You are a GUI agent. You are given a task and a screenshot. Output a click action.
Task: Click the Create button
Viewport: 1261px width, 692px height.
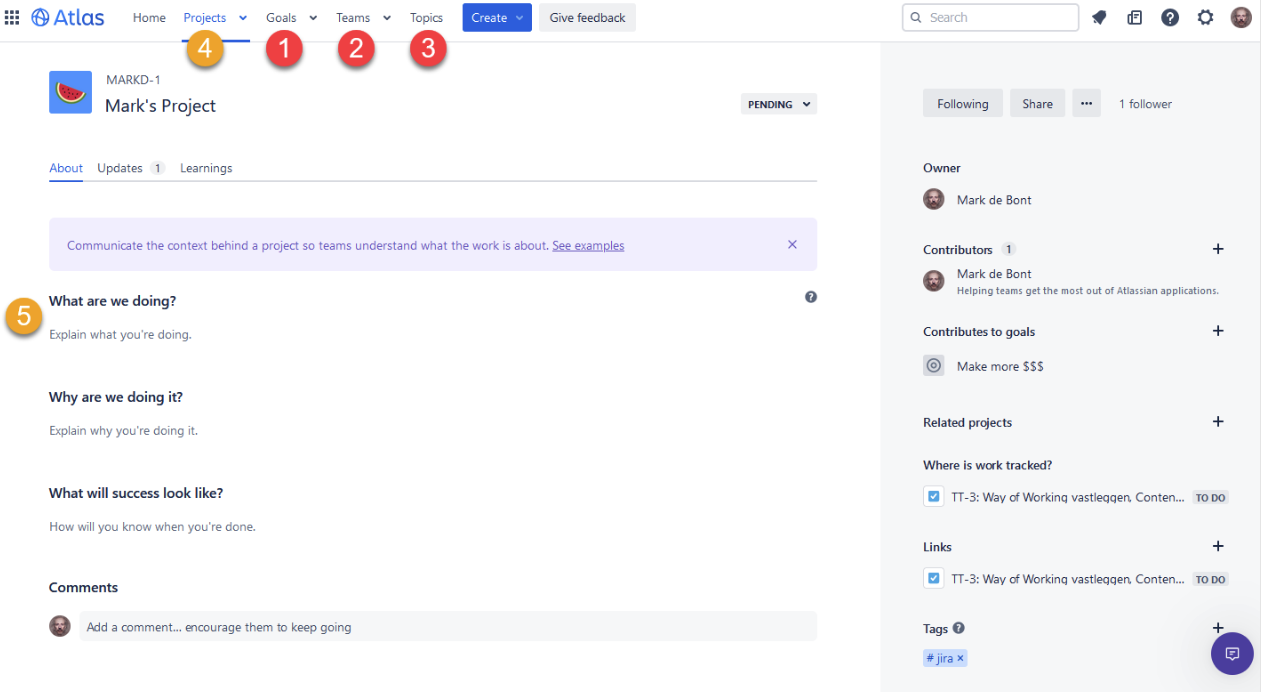496,17
